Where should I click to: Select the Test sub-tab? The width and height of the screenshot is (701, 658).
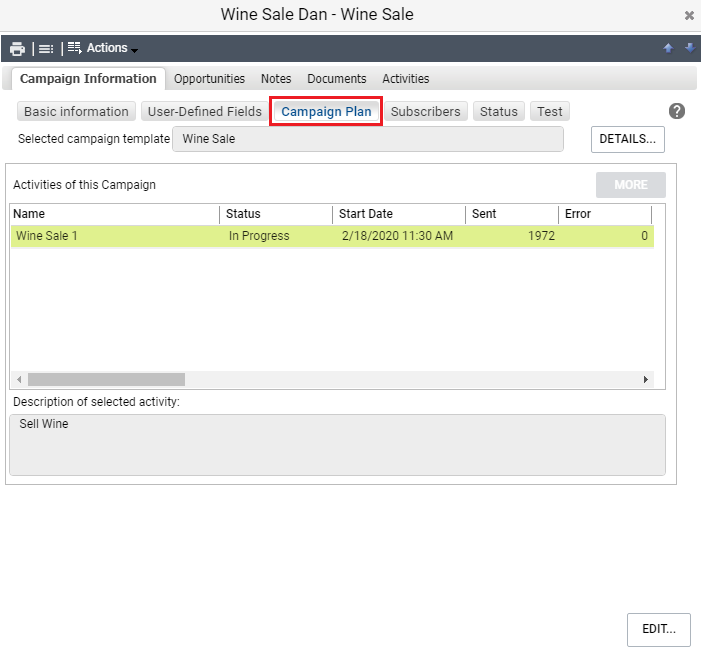click(x=549, y=111)
